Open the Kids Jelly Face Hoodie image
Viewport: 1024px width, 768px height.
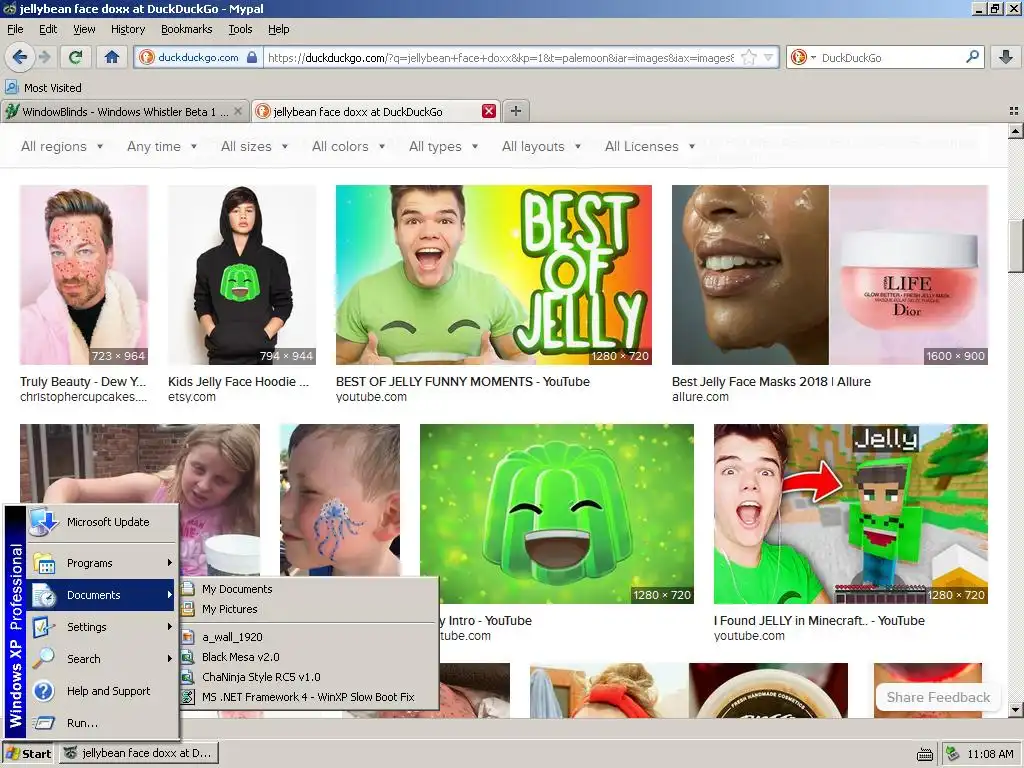click(242, 275)
